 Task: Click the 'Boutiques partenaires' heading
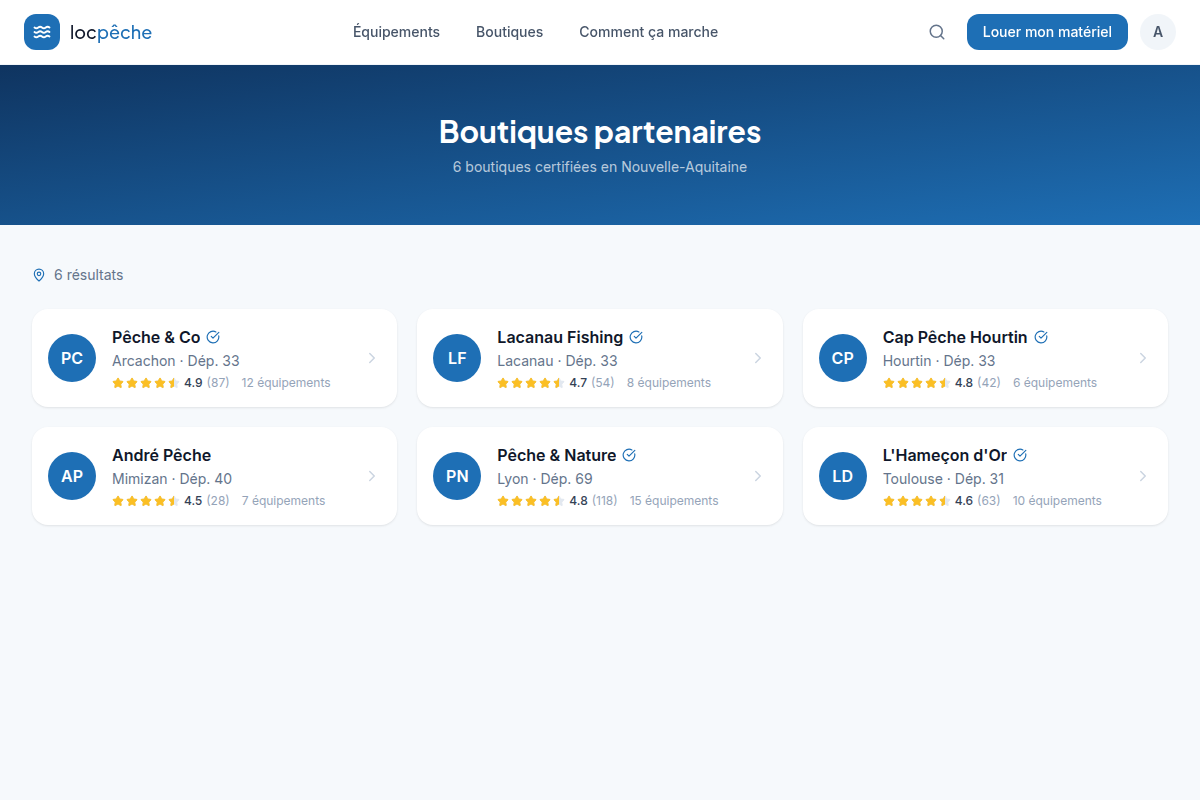point(600,132)
